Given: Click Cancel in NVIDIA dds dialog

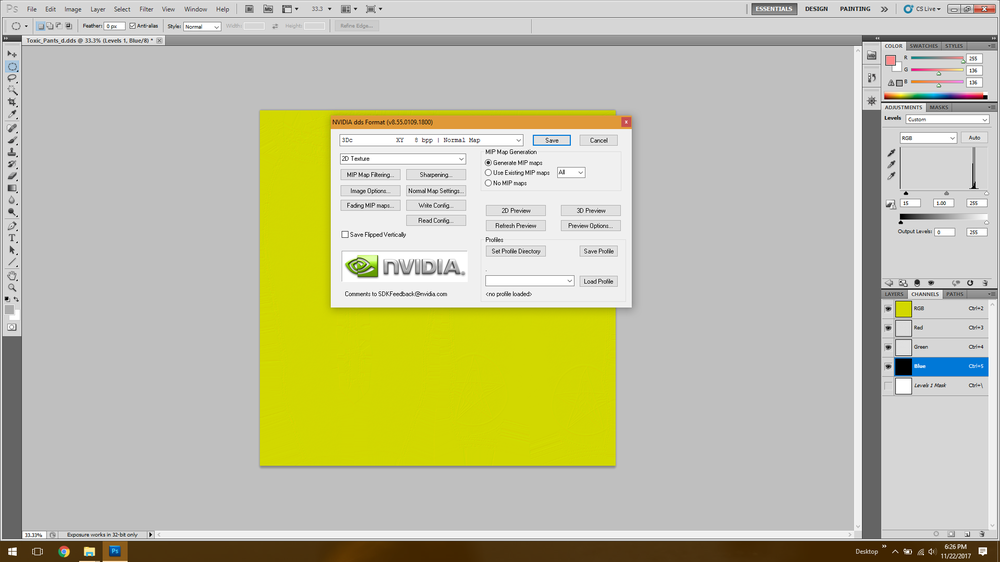Looking at the screenshot, I should click(598, 140).
